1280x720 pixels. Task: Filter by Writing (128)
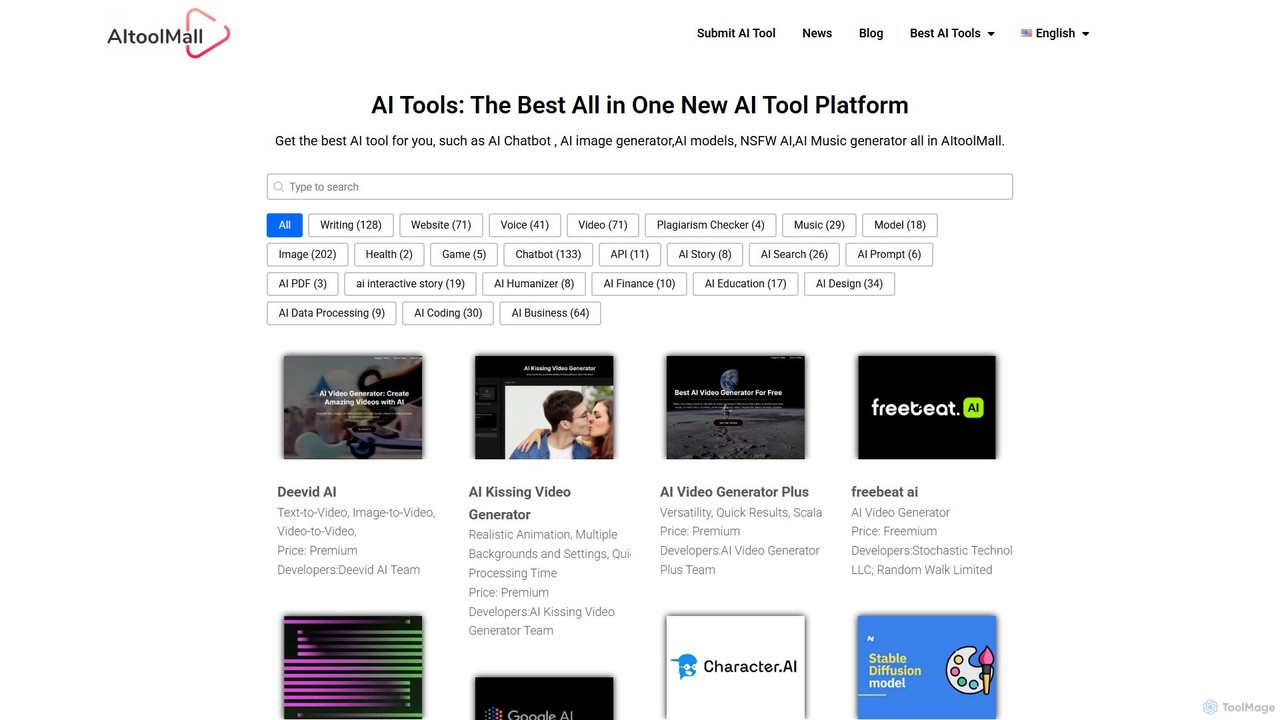point(351,225)
